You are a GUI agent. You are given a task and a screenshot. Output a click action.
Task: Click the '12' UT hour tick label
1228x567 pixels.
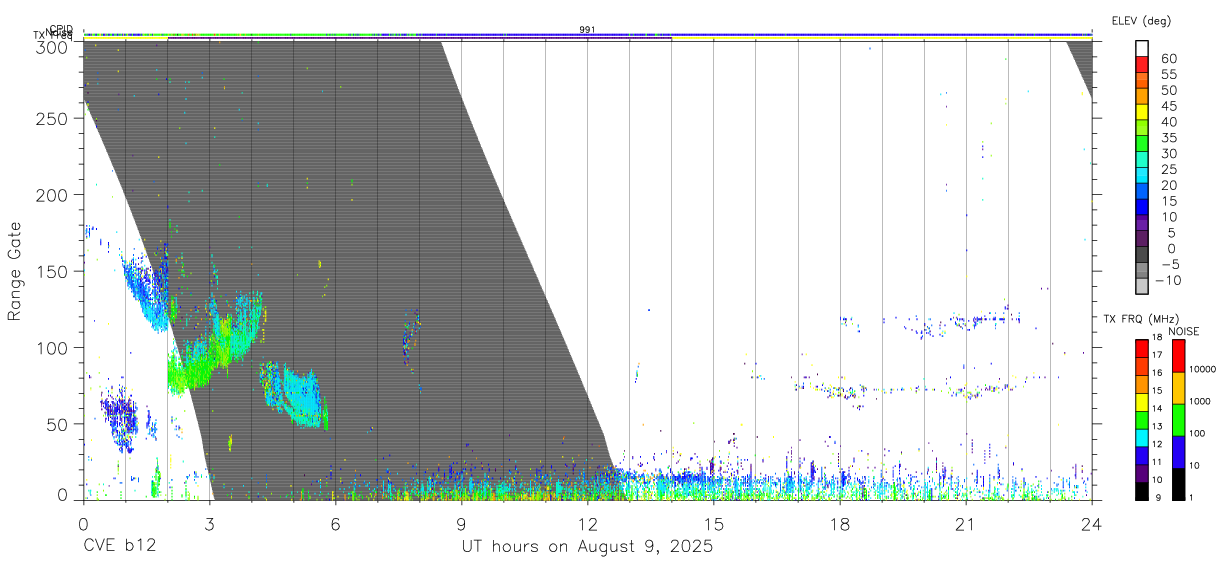[587, 524]
